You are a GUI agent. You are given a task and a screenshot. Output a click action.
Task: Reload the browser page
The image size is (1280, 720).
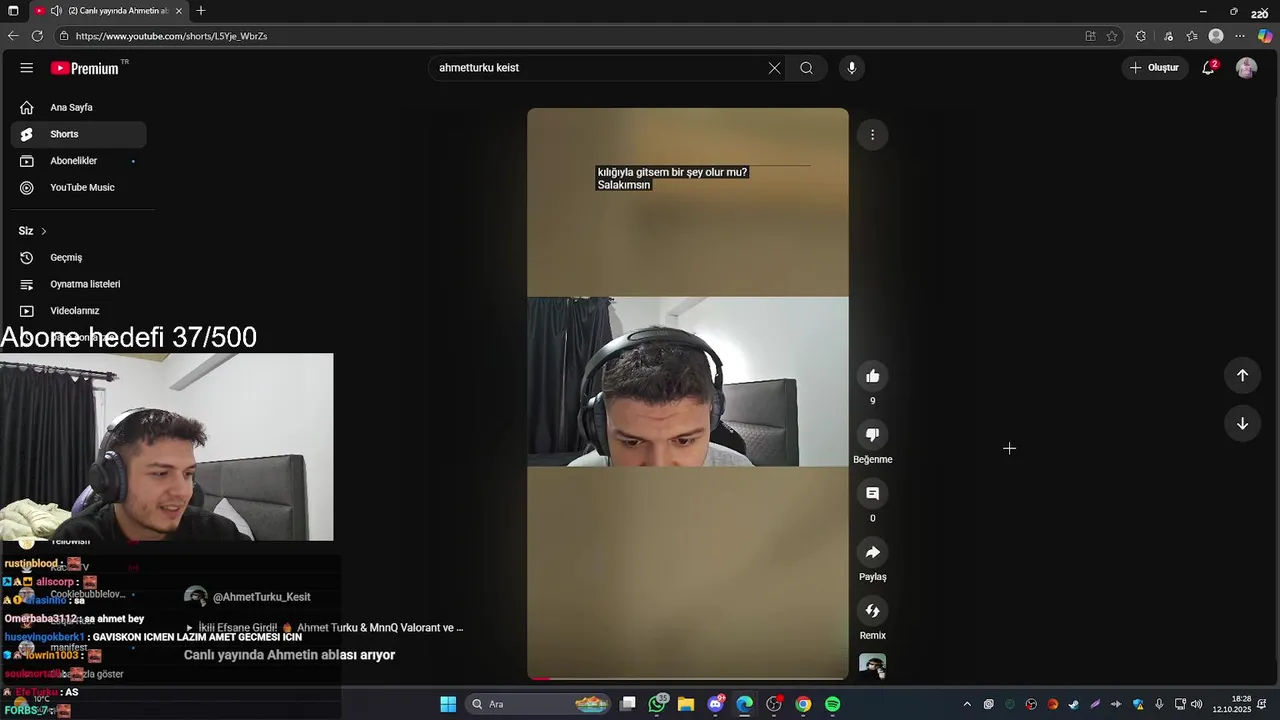tap(37, 36)
